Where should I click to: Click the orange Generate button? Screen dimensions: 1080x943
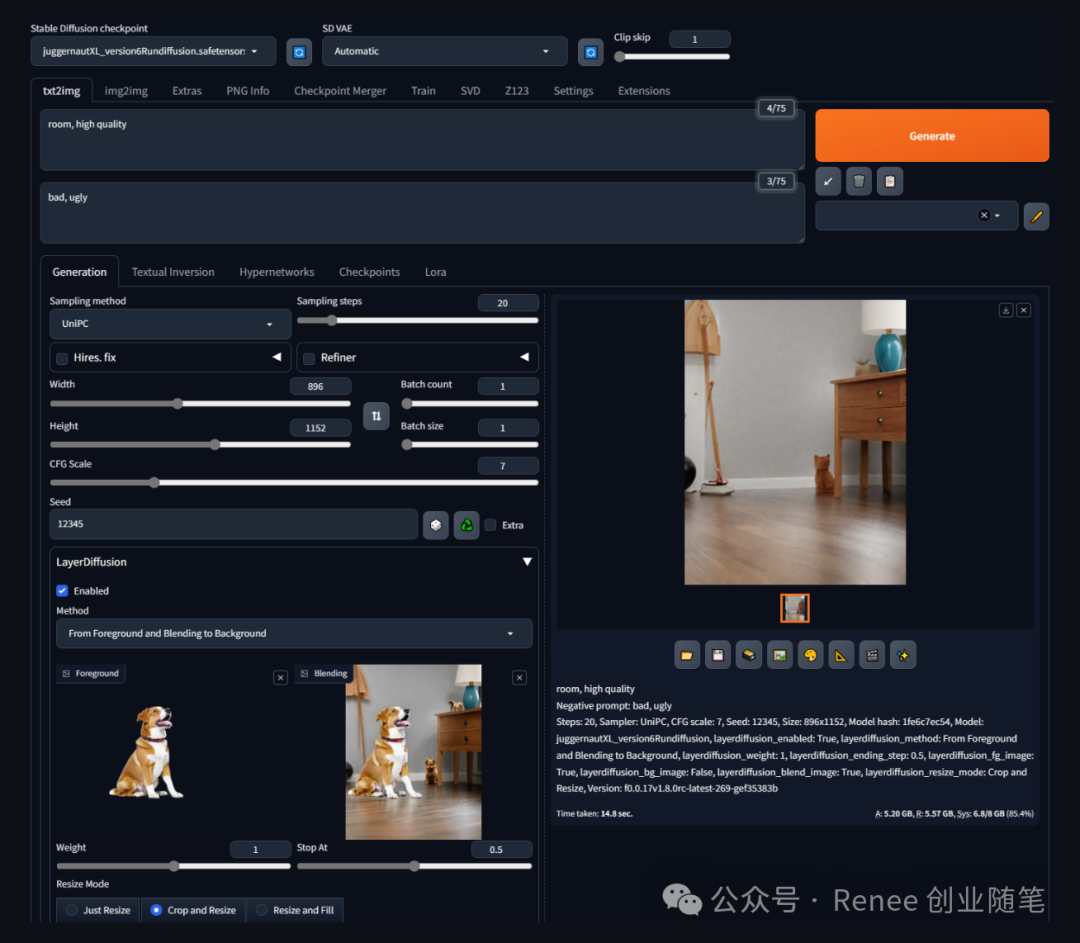point(932,136)
